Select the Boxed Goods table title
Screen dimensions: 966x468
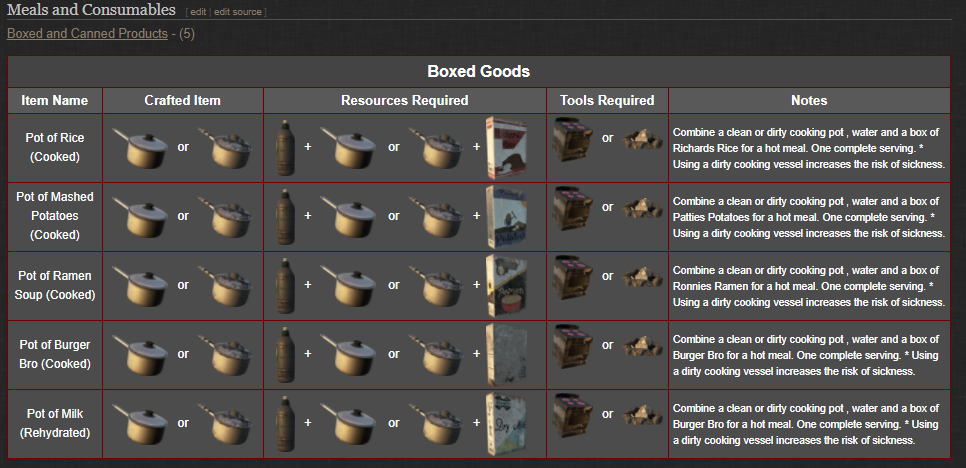pos(479,71)
